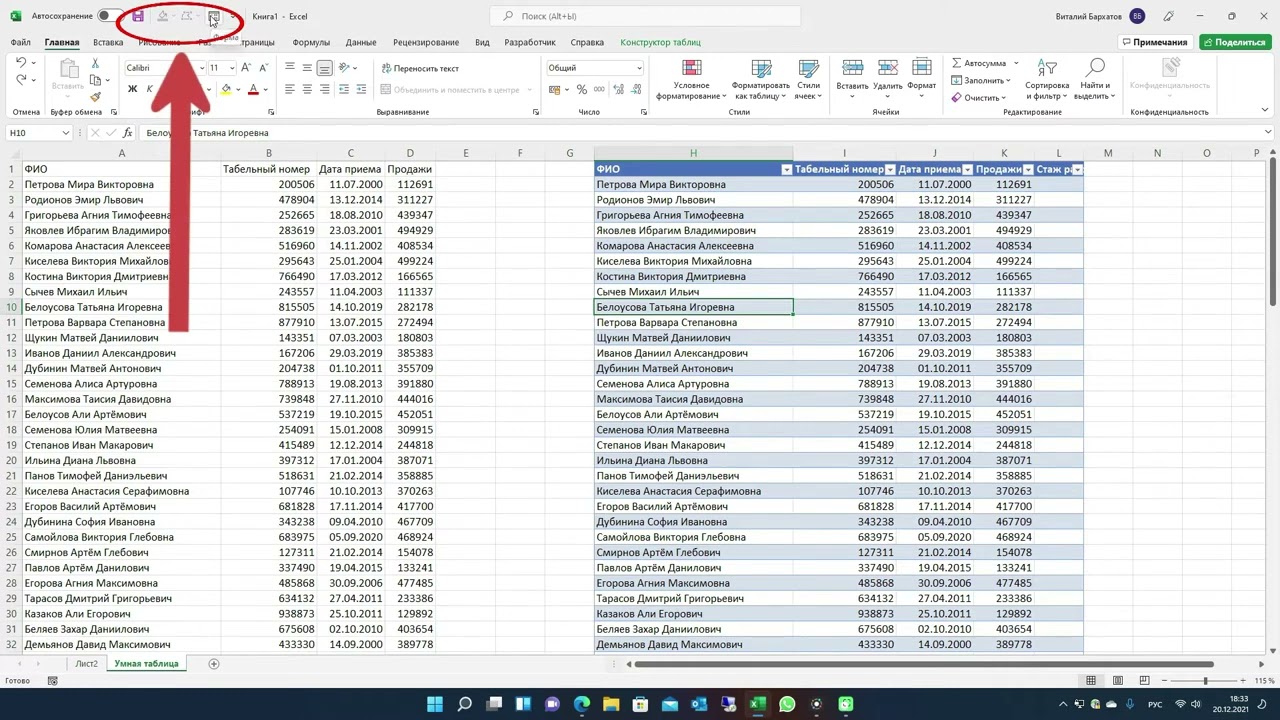Align cell text to the right
The width and height of the screenshot is (1280, 720).
(x=324, y=89)
